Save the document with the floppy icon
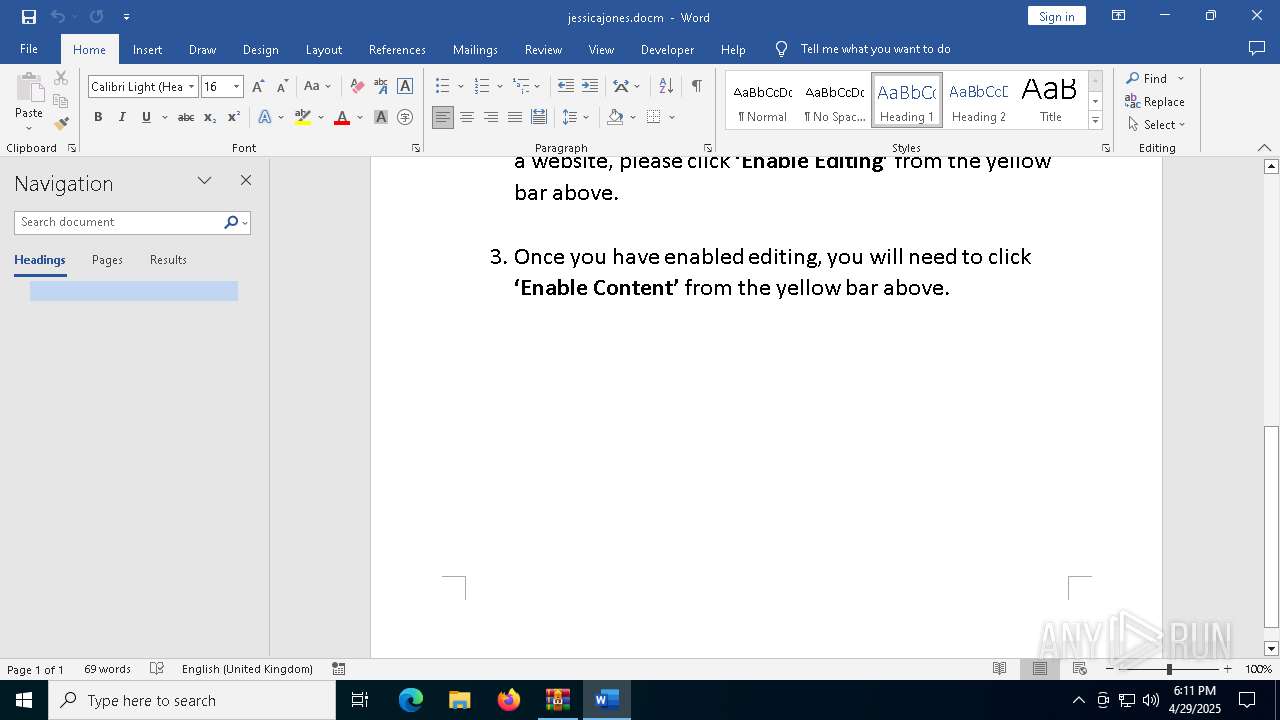Screen dimensions: 1280x720 [29, 17]
